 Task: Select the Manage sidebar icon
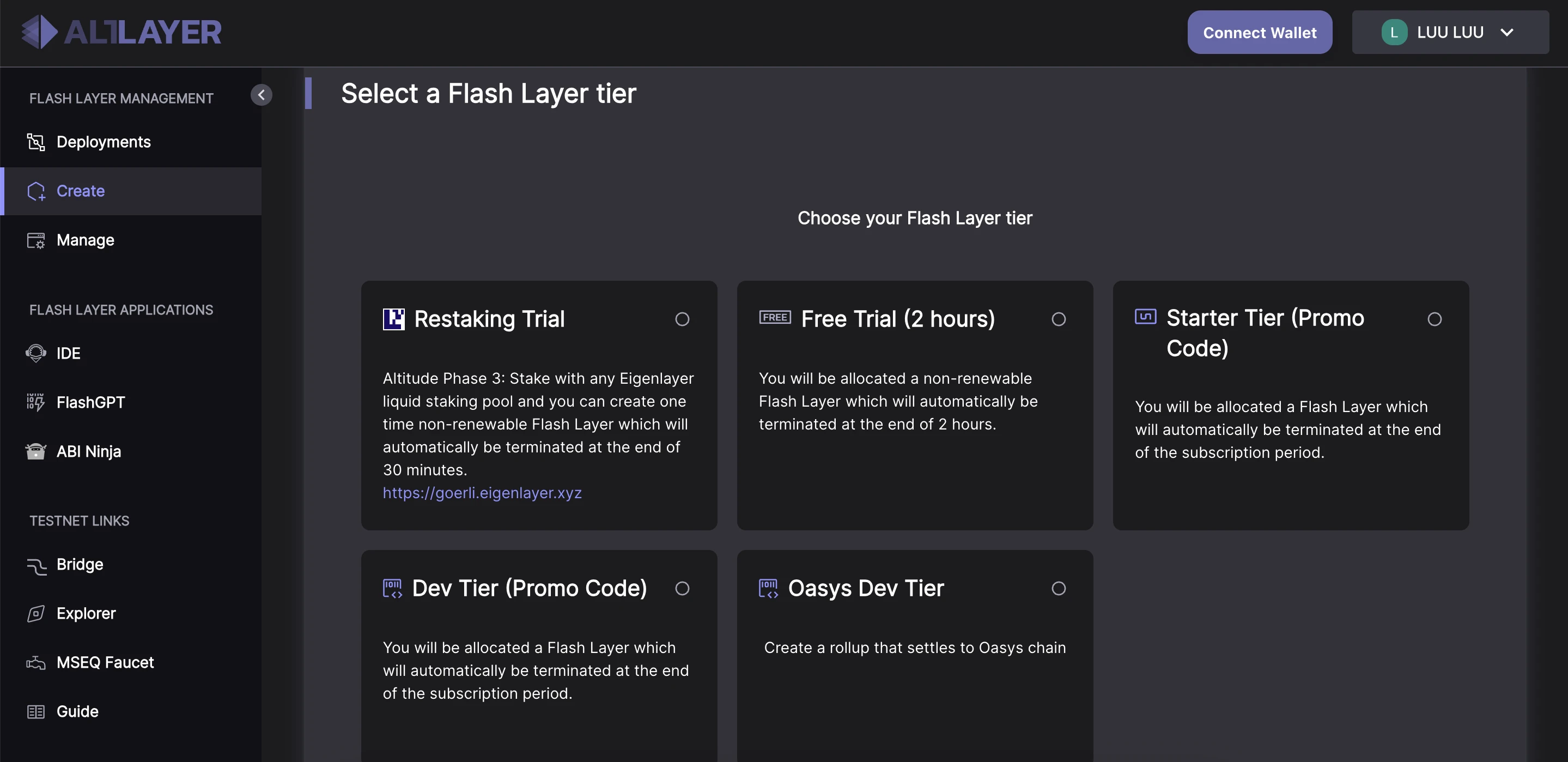click(x=36, y=239)
